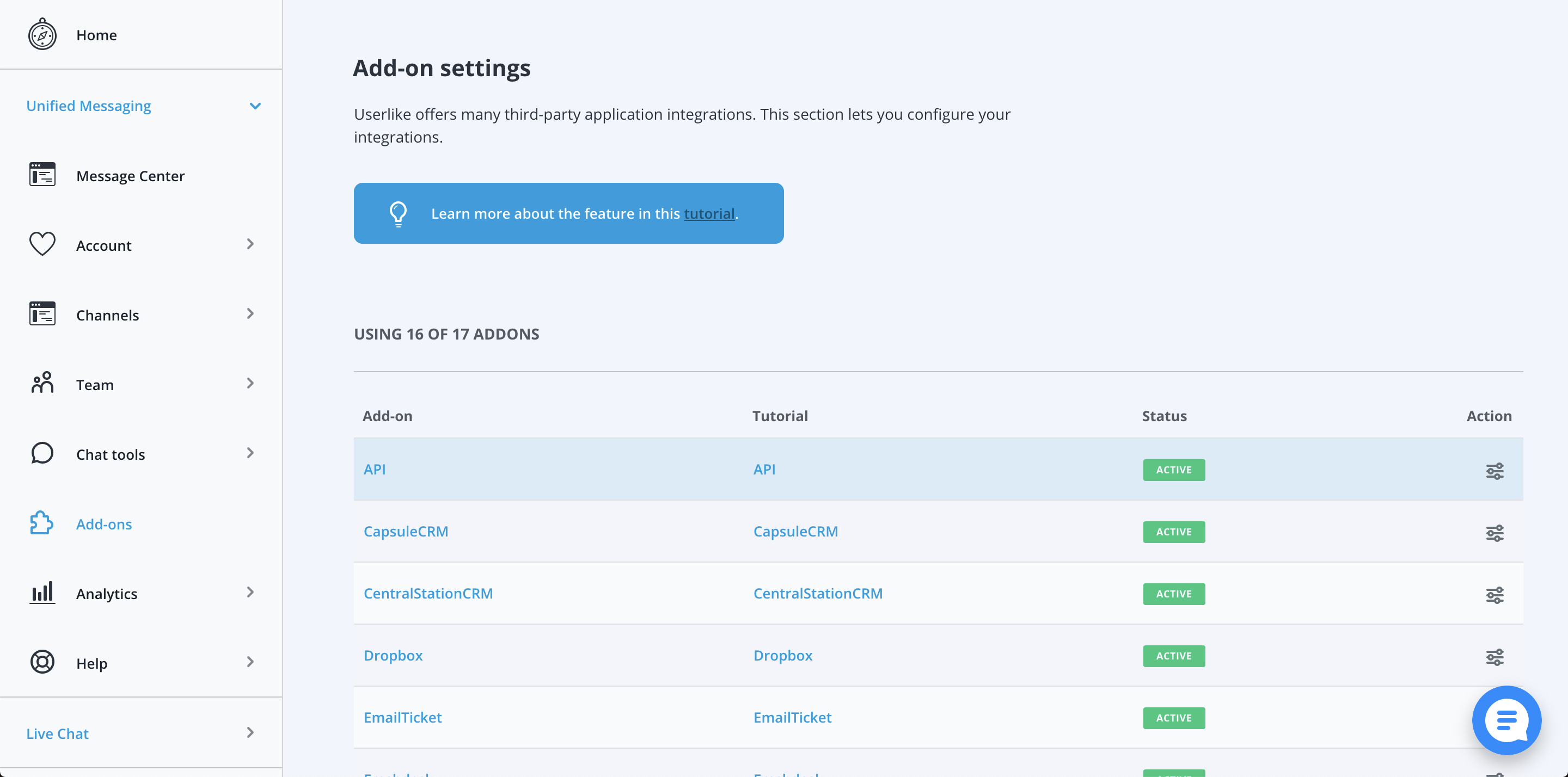Open settings sliders for CapsuleCRM add-on
This screenshot has width=1568, height=777.
pos(1494,532)
